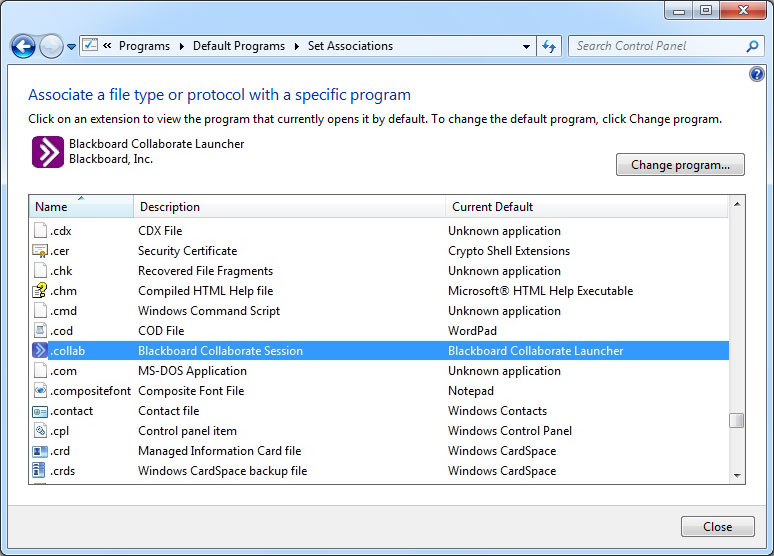Select the .contact file icon
This screenshot has width=774, height=556.
[x=40, y=411]
